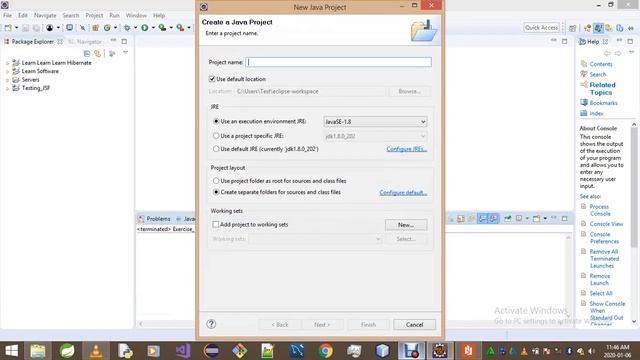Image resolution: width=640 pixels, height=360 pixels.
Task: Switch to the highlighted Java perspective icon
Action: pos(598,28)
